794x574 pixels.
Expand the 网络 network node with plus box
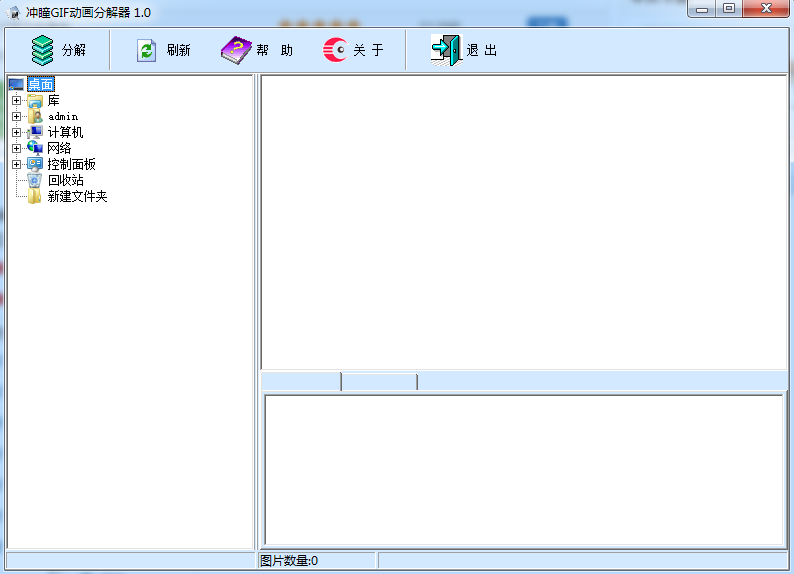16,148
